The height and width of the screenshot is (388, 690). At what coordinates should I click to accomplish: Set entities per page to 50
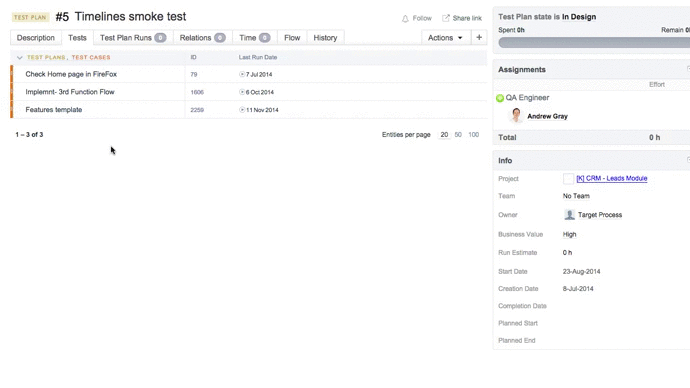click(458, 135)
